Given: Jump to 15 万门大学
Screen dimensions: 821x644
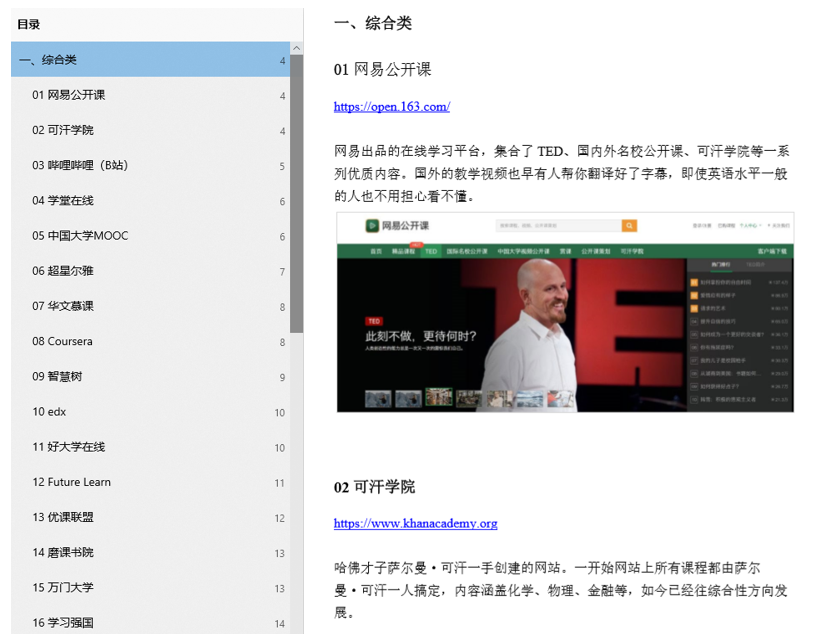Looking at the screenshot, I should pos(150,587).
